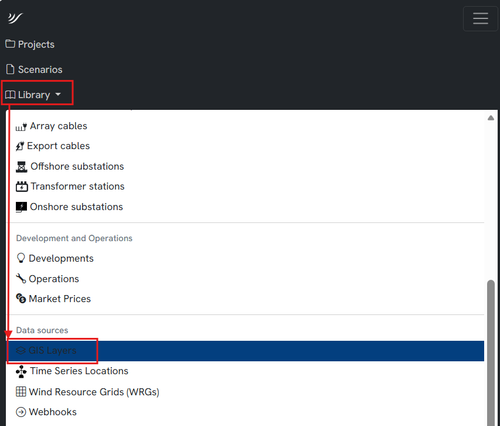
Task: Open the Projects page
Action: click(36, 44)
